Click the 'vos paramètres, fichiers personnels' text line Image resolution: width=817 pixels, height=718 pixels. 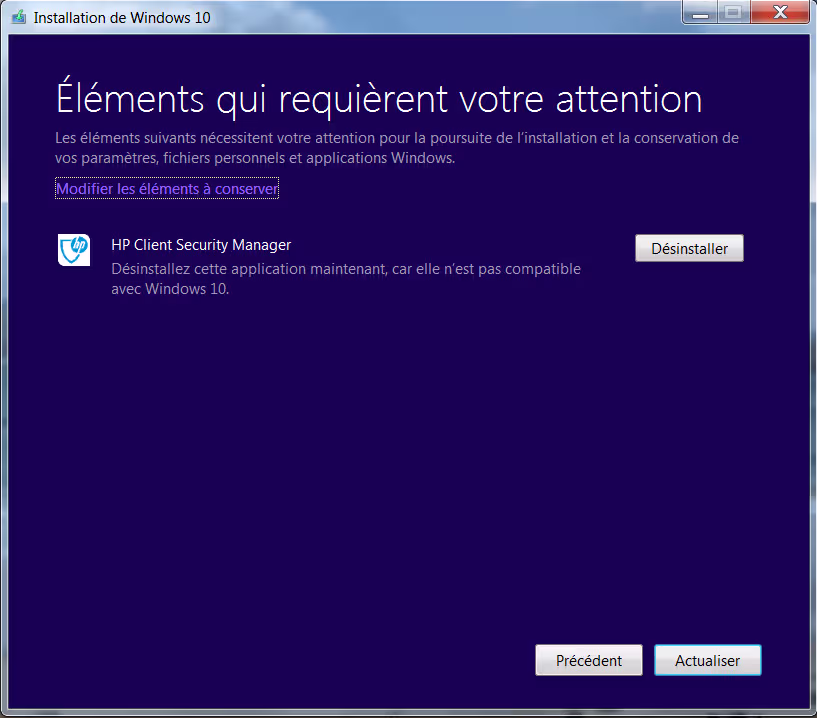pos(255,158)
